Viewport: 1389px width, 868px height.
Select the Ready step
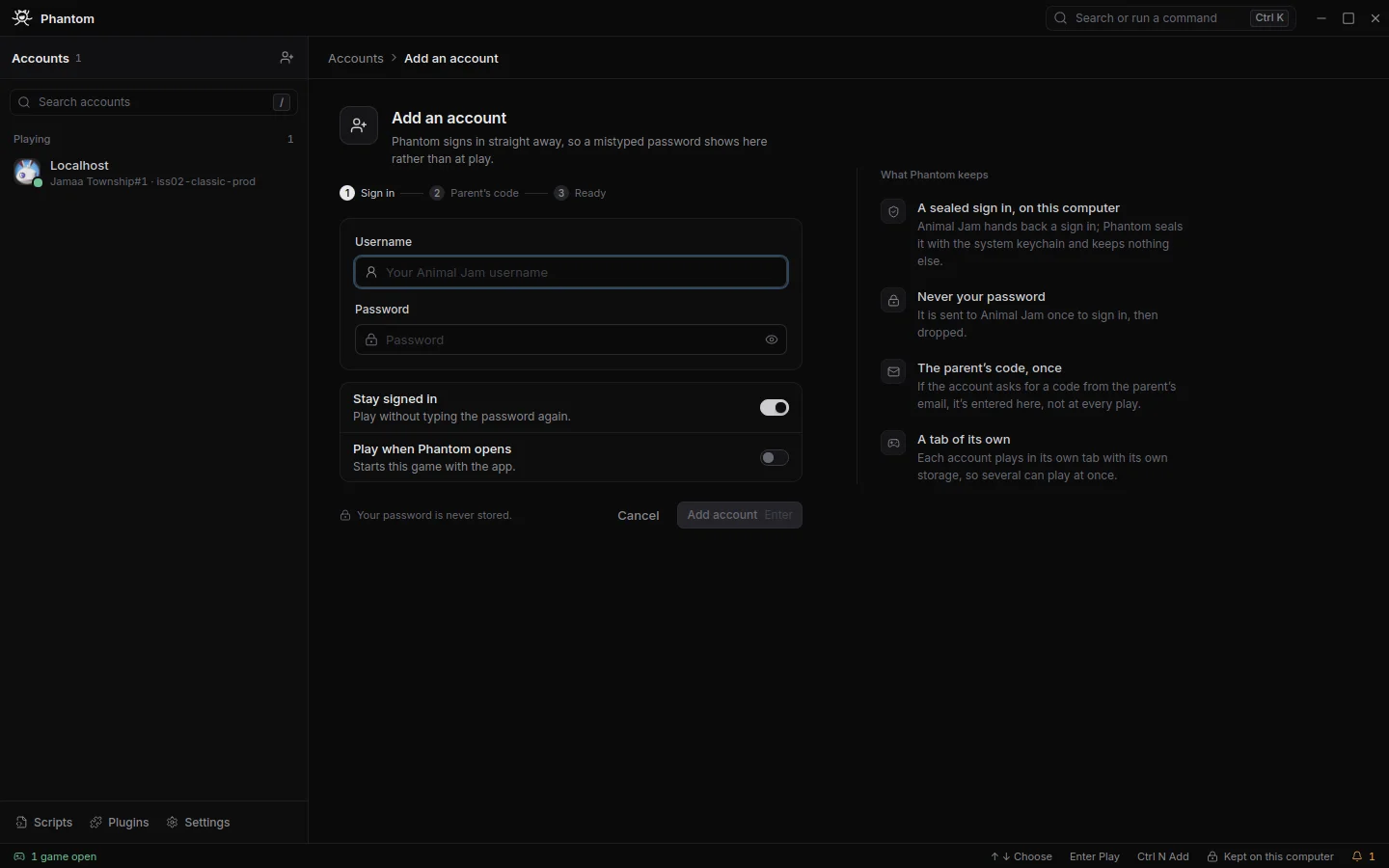581,193
